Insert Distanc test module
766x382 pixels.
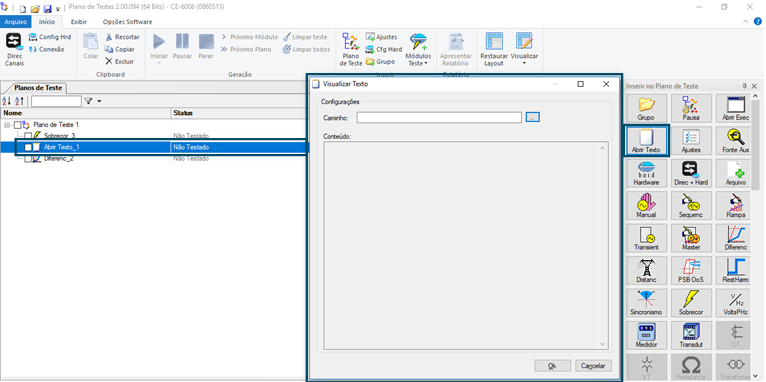coord(646,270)
